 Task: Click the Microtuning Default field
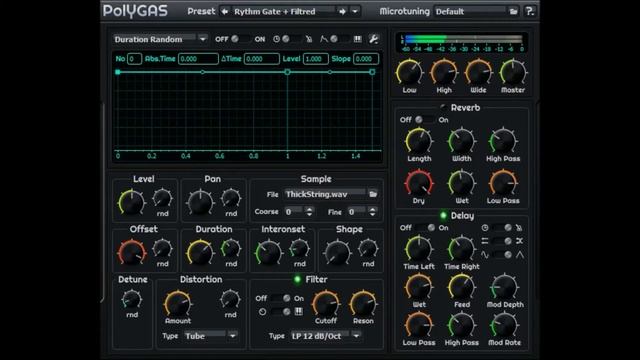pos(470,11)
